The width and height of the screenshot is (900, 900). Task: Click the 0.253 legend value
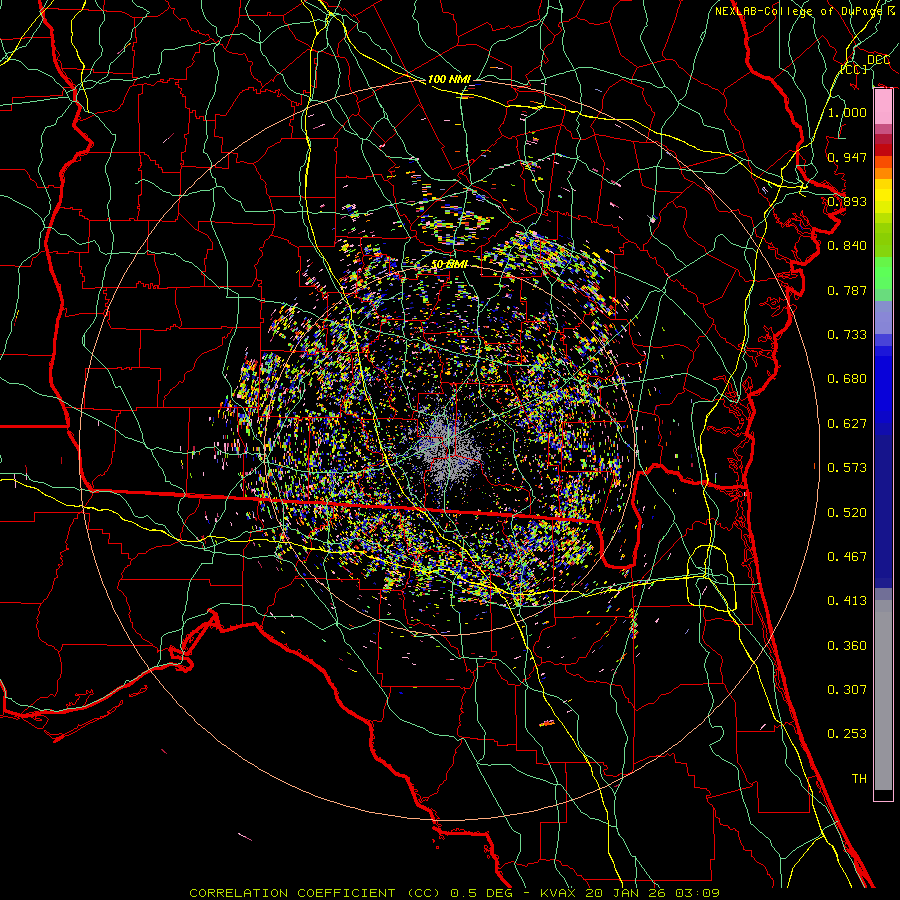point(847,734)
